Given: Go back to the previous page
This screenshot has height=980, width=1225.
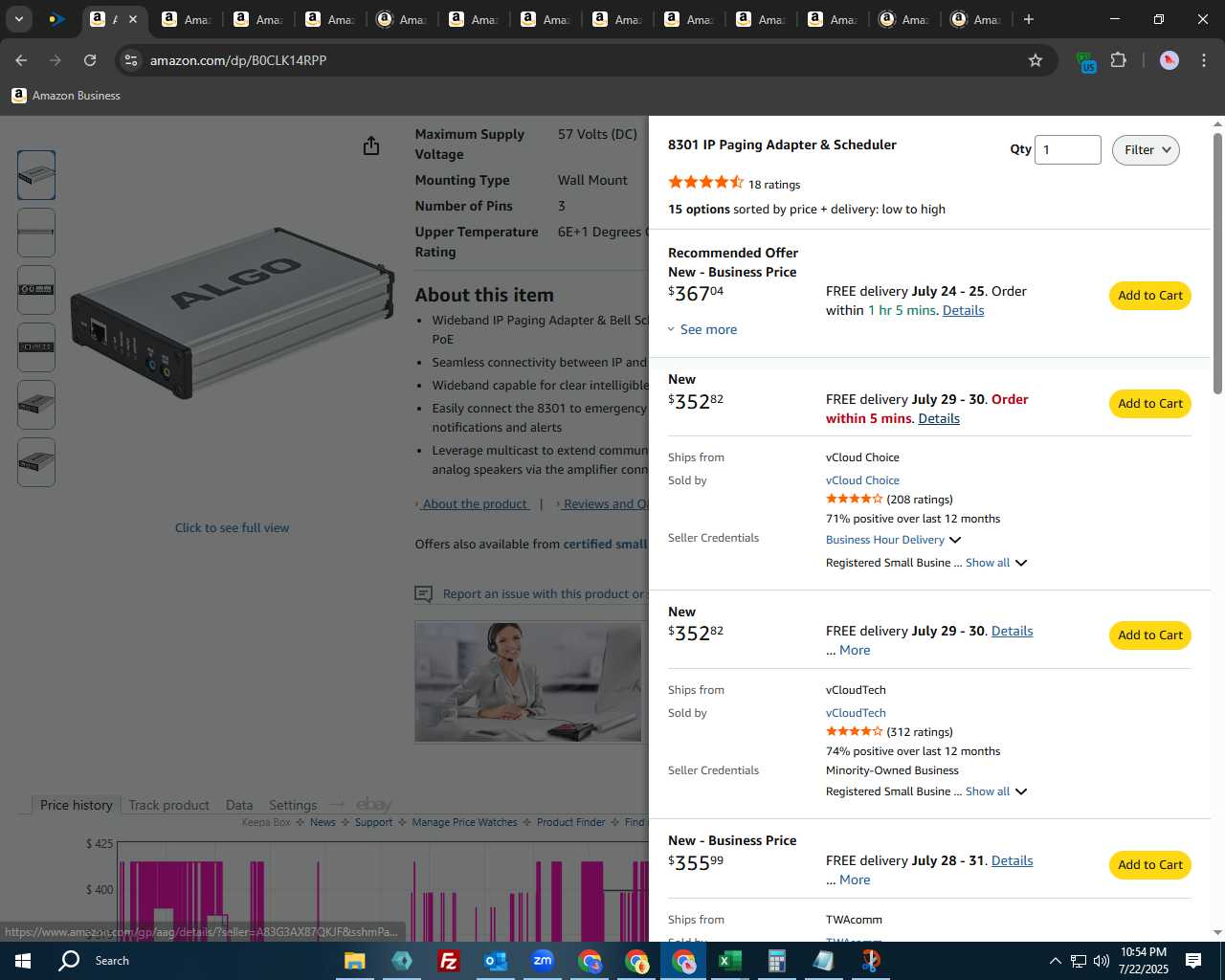Looking at the screenshot, I should coord(21,60).
